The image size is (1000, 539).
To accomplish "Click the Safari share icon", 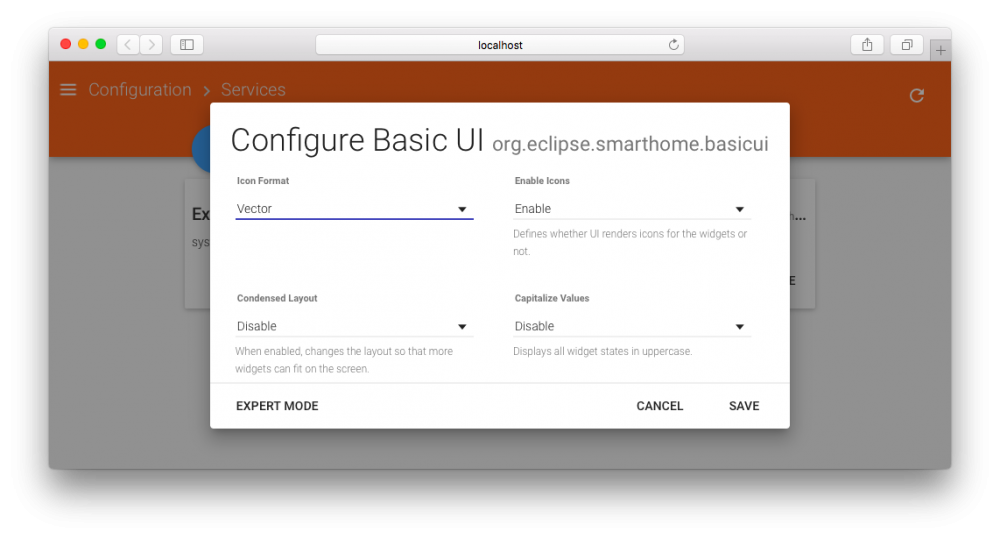I will click(867, 44).
